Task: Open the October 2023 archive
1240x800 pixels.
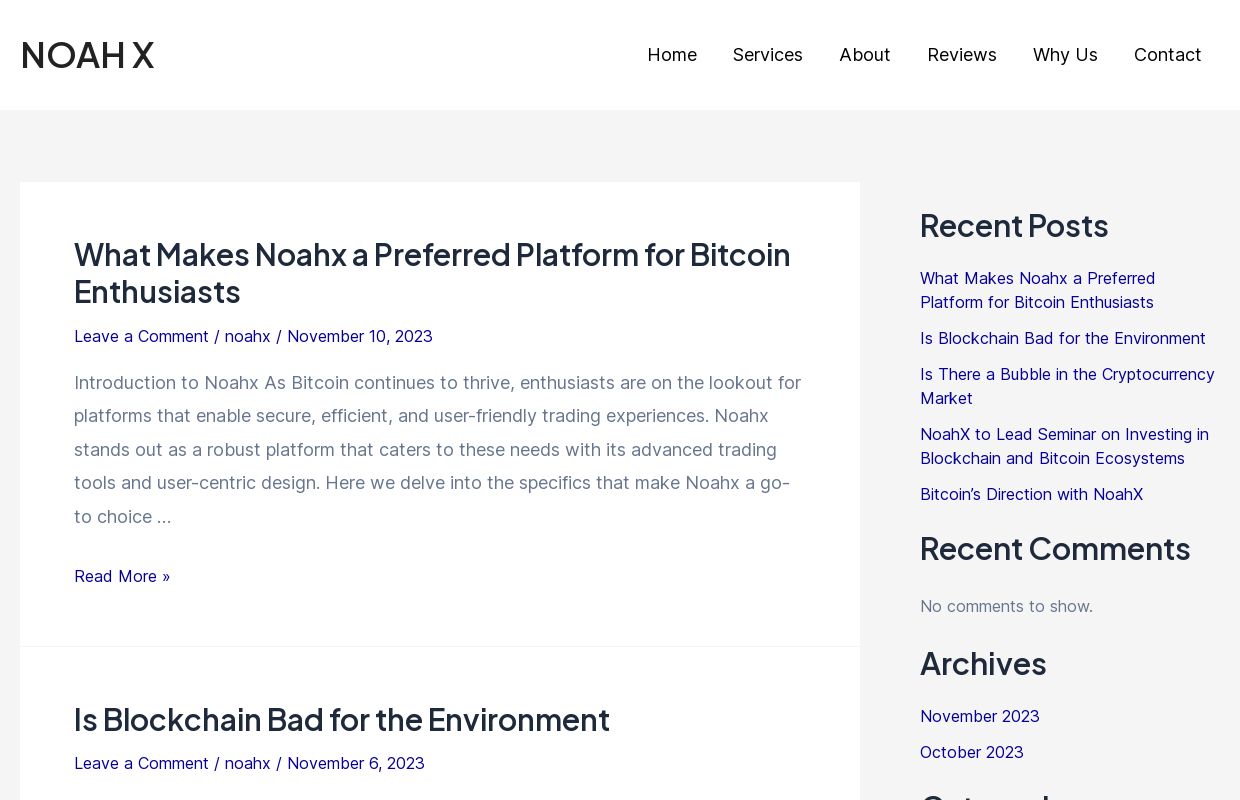Action: click(971, 752)
